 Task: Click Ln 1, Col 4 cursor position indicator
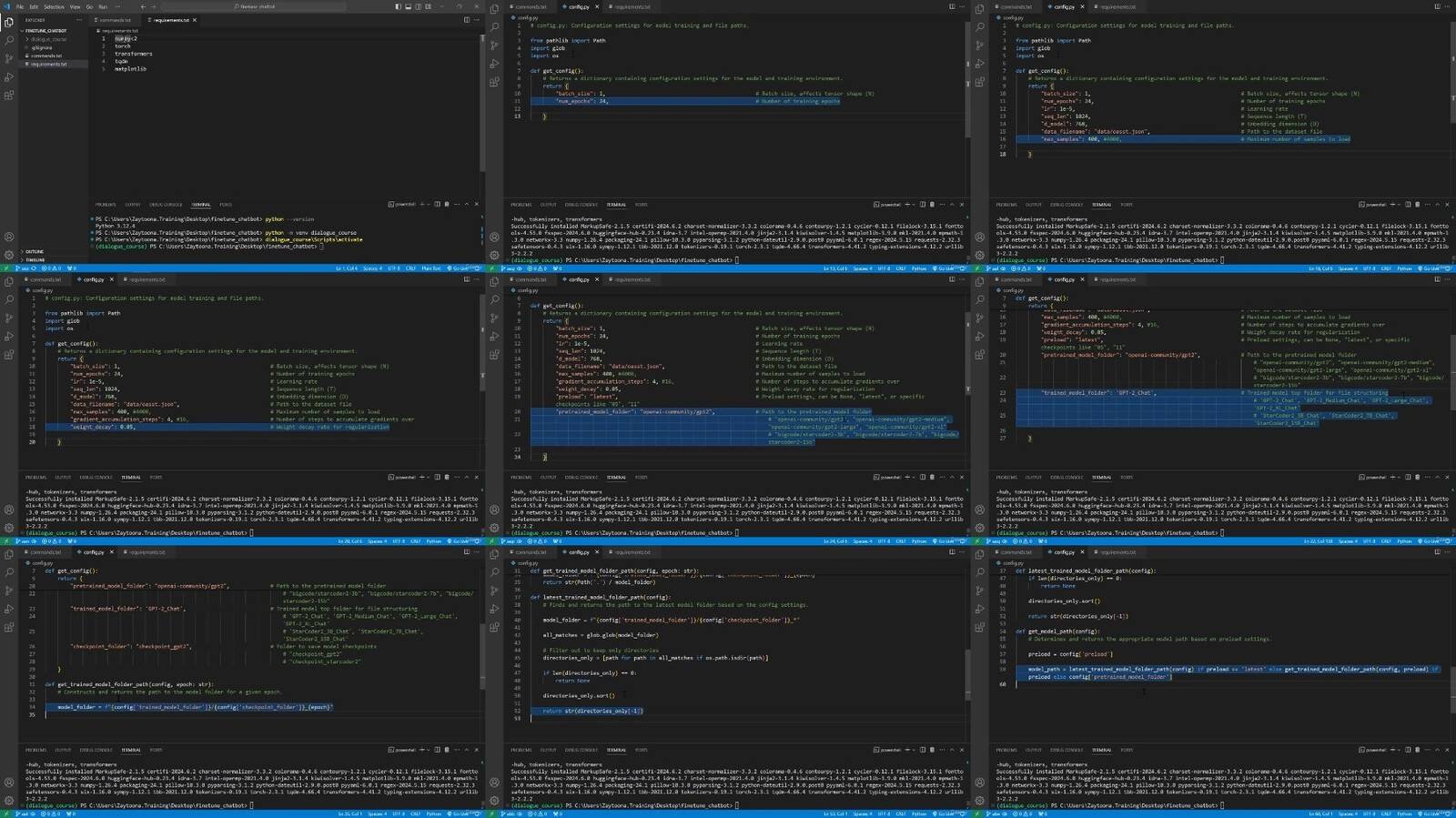(x=347, y=268)
